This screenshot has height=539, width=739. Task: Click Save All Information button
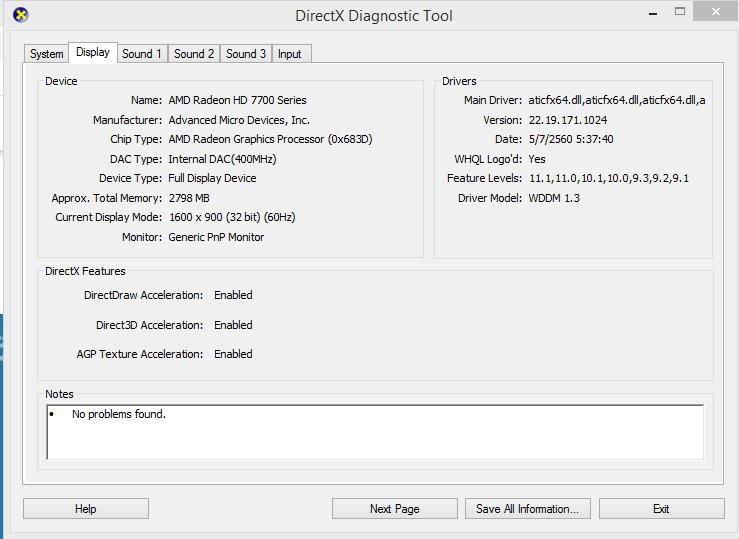tap(527, 509)
